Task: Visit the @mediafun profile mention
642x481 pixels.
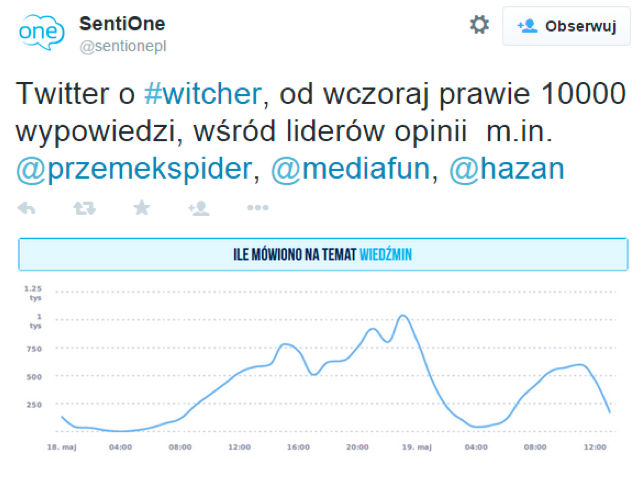Action: click(351, 169)
